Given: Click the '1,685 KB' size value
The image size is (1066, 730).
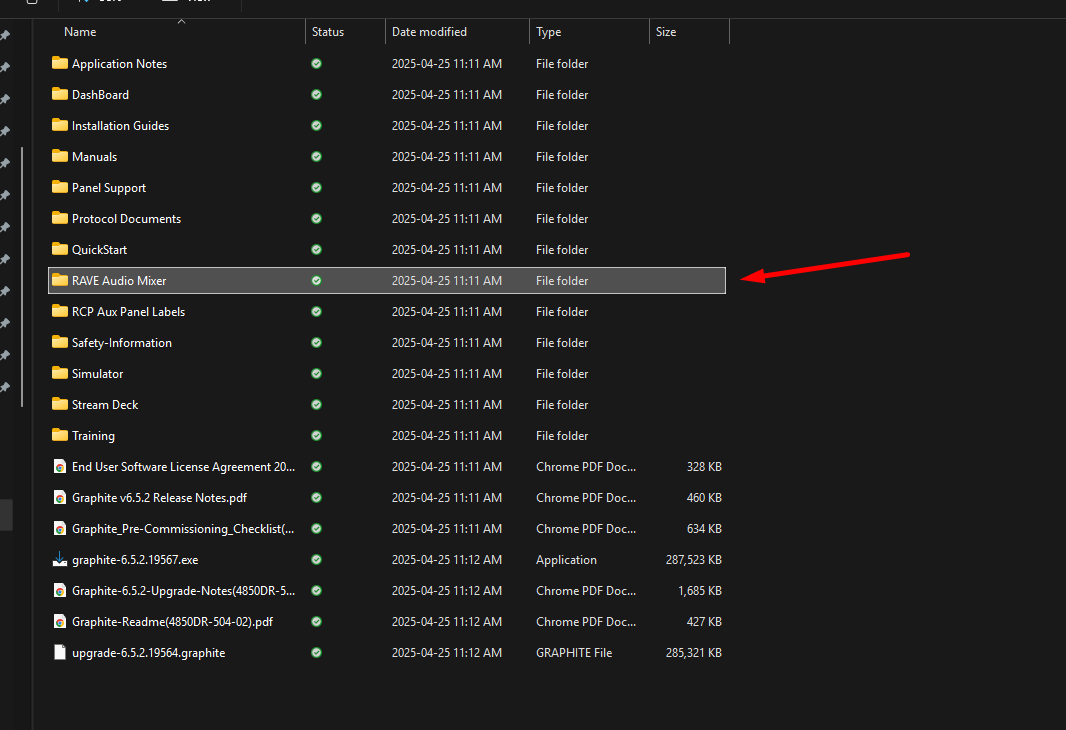Looking at the screenshot, I should click(x=700, y=590).
